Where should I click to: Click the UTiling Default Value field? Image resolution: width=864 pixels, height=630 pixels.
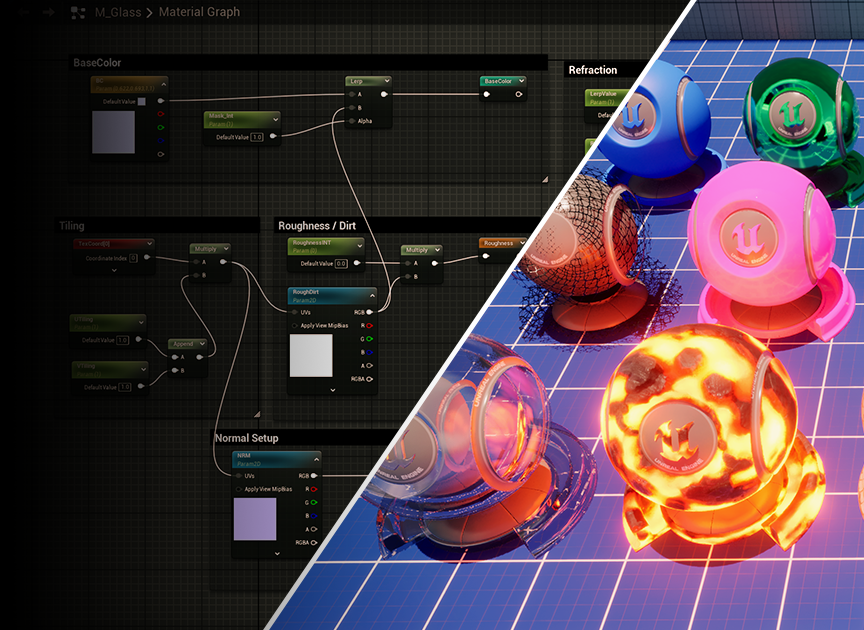pyautogui.click(x=122, y=340)
